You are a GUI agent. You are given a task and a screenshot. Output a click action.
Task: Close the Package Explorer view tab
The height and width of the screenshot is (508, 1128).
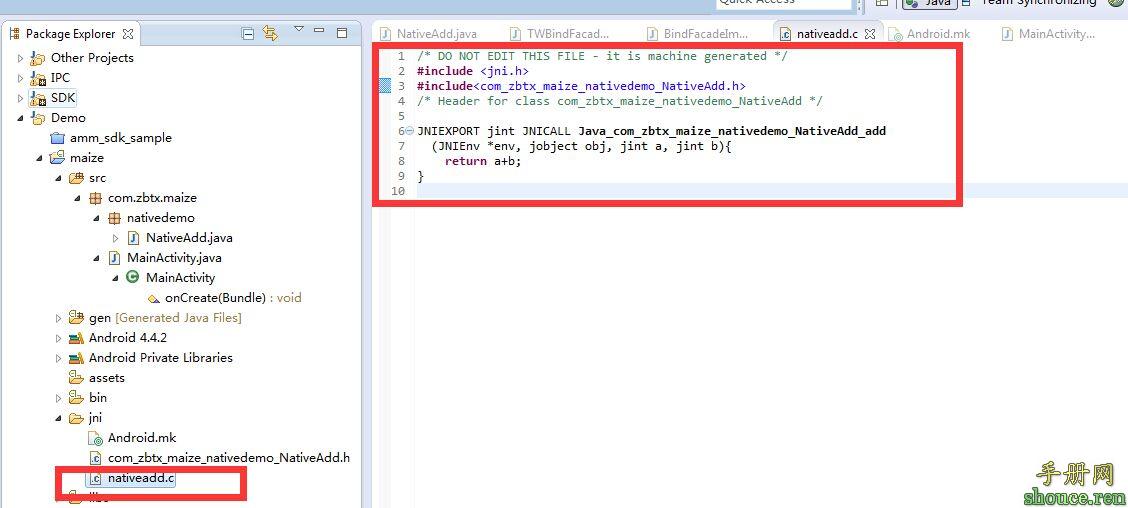[x=128, y=34]
